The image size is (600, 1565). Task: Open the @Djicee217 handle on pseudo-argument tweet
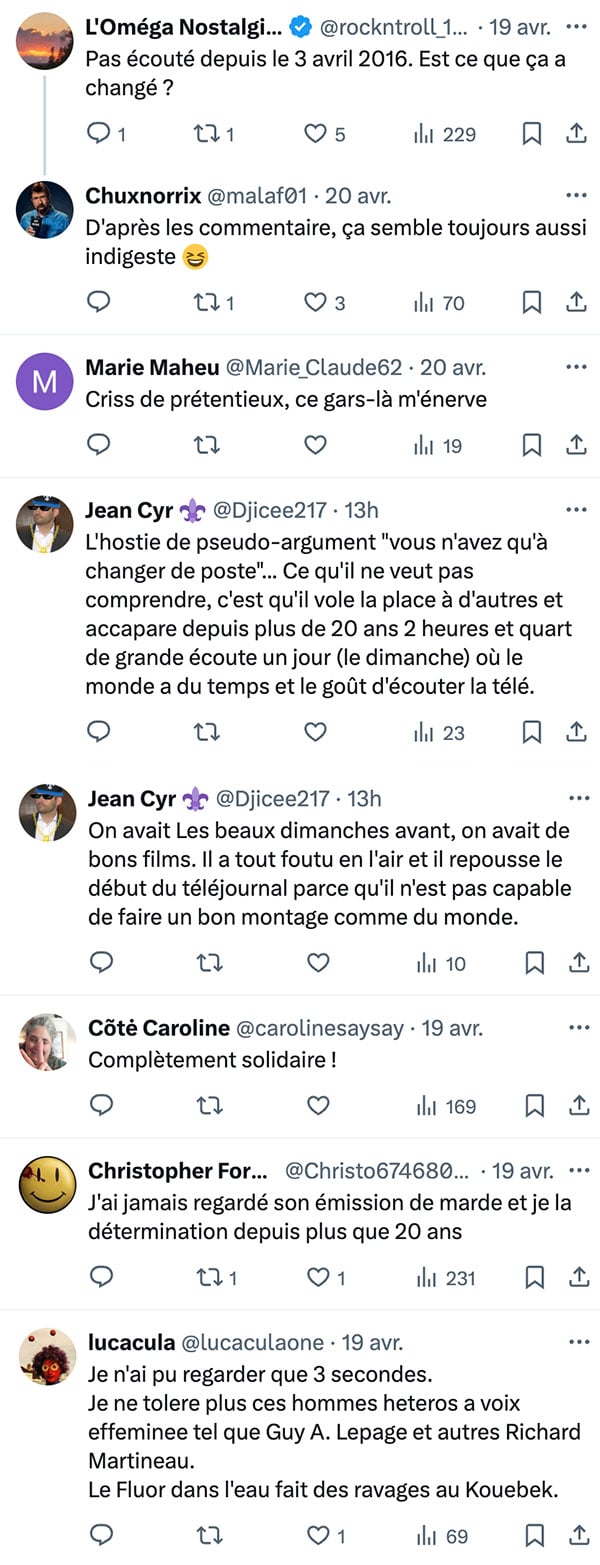(x=268, y=511)
